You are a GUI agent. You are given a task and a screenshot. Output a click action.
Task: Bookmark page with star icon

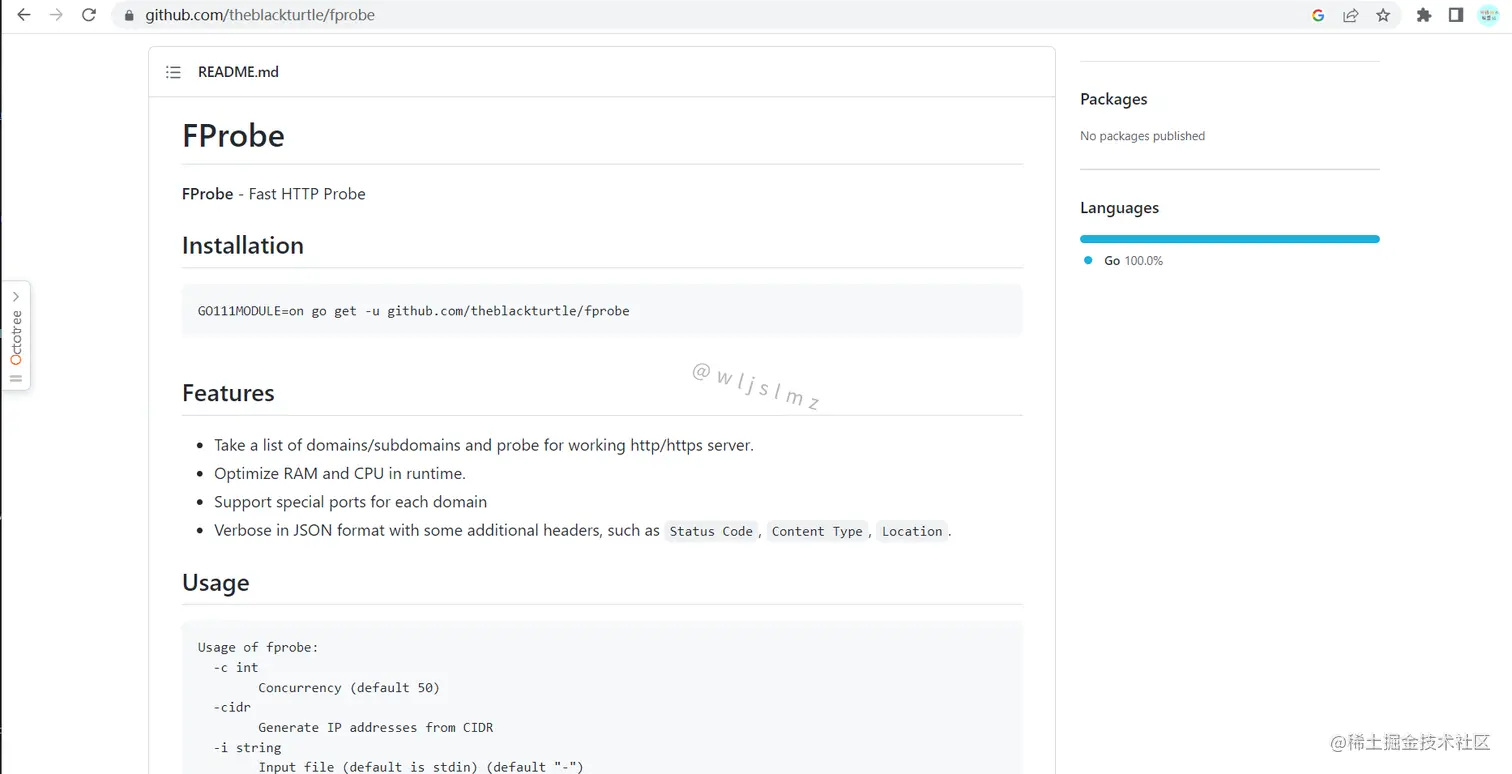(1383, 15)
